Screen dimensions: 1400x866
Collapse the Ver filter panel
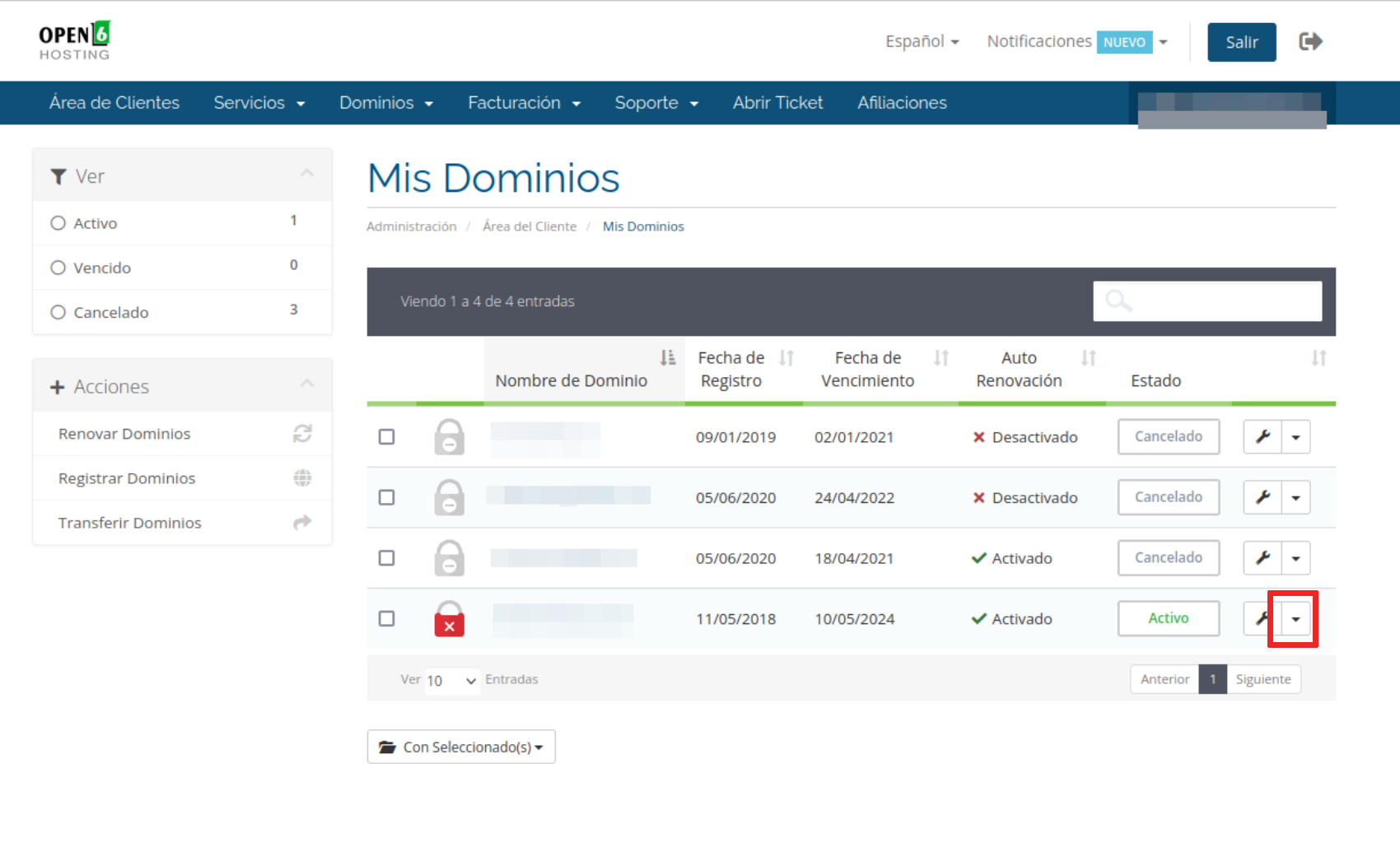[x=307, y=173]
